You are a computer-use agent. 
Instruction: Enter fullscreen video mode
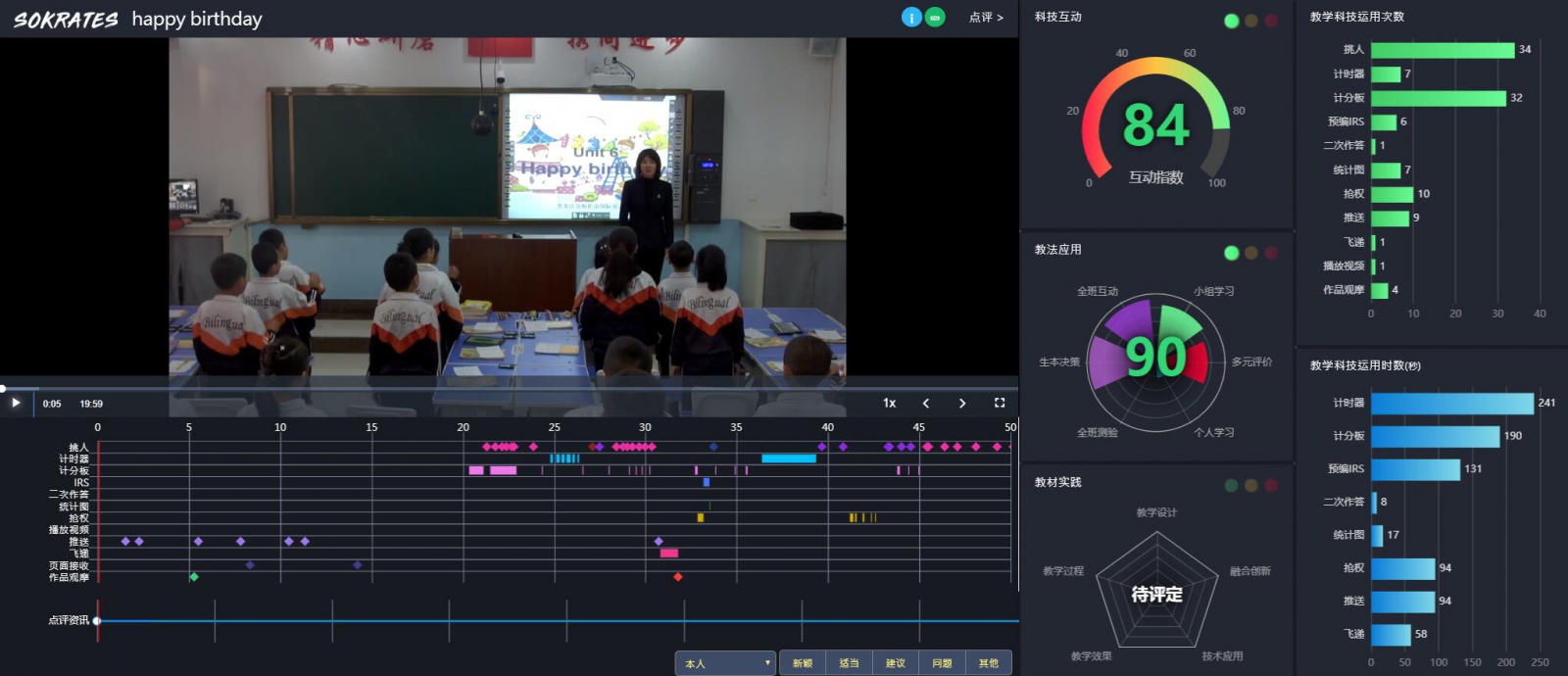tap(1000, 403)
